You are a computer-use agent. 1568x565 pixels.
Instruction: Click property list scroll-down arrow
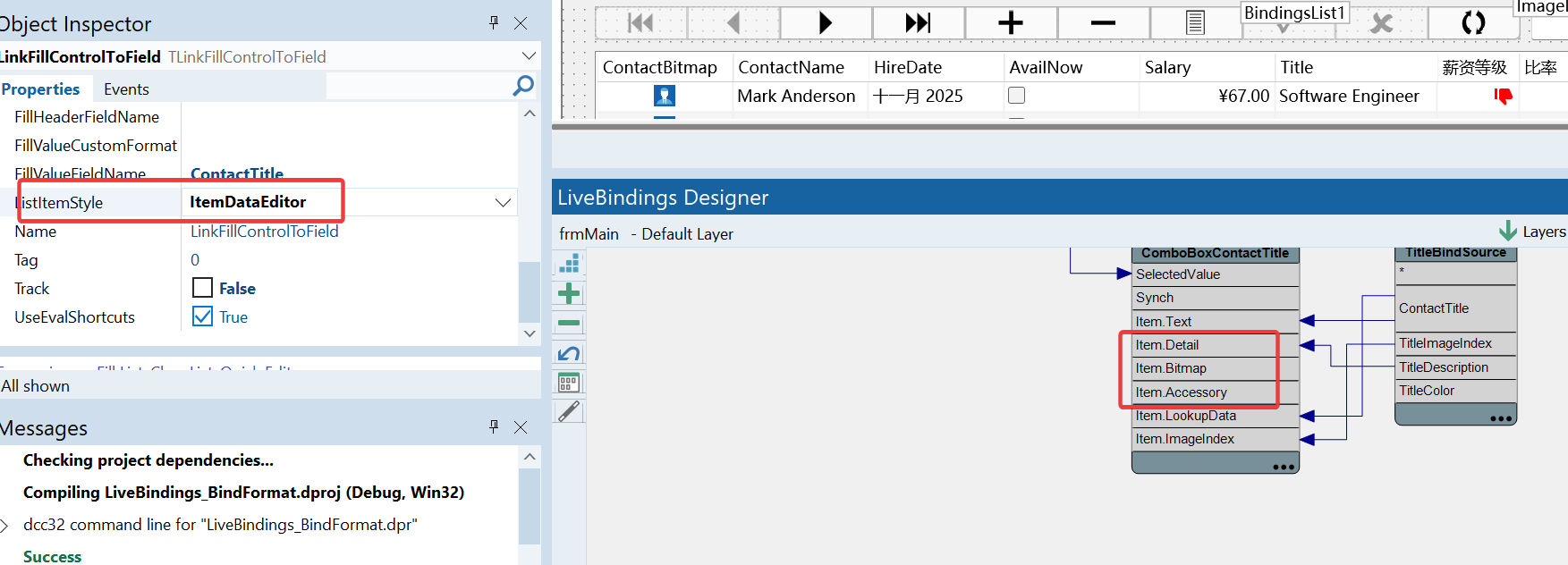tap(530, 333)
